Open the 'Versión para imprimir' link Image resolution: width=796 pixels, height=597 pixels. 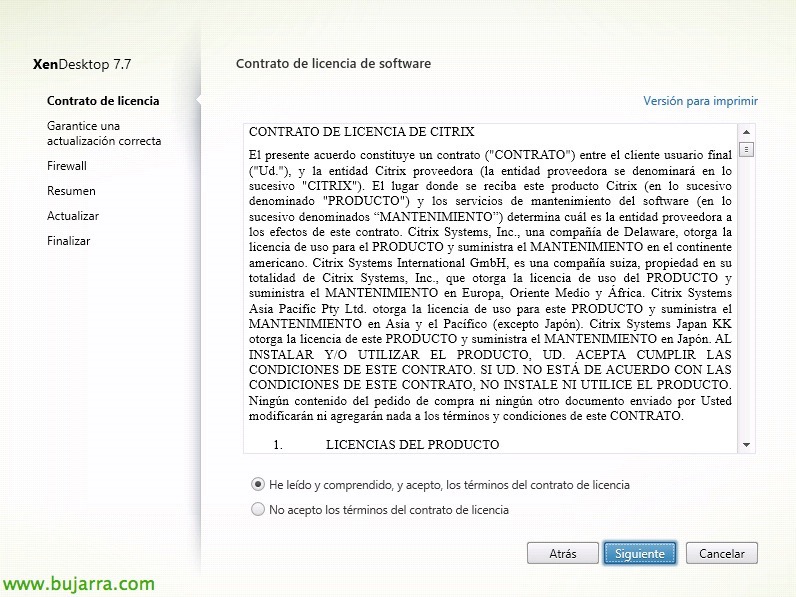700,101
